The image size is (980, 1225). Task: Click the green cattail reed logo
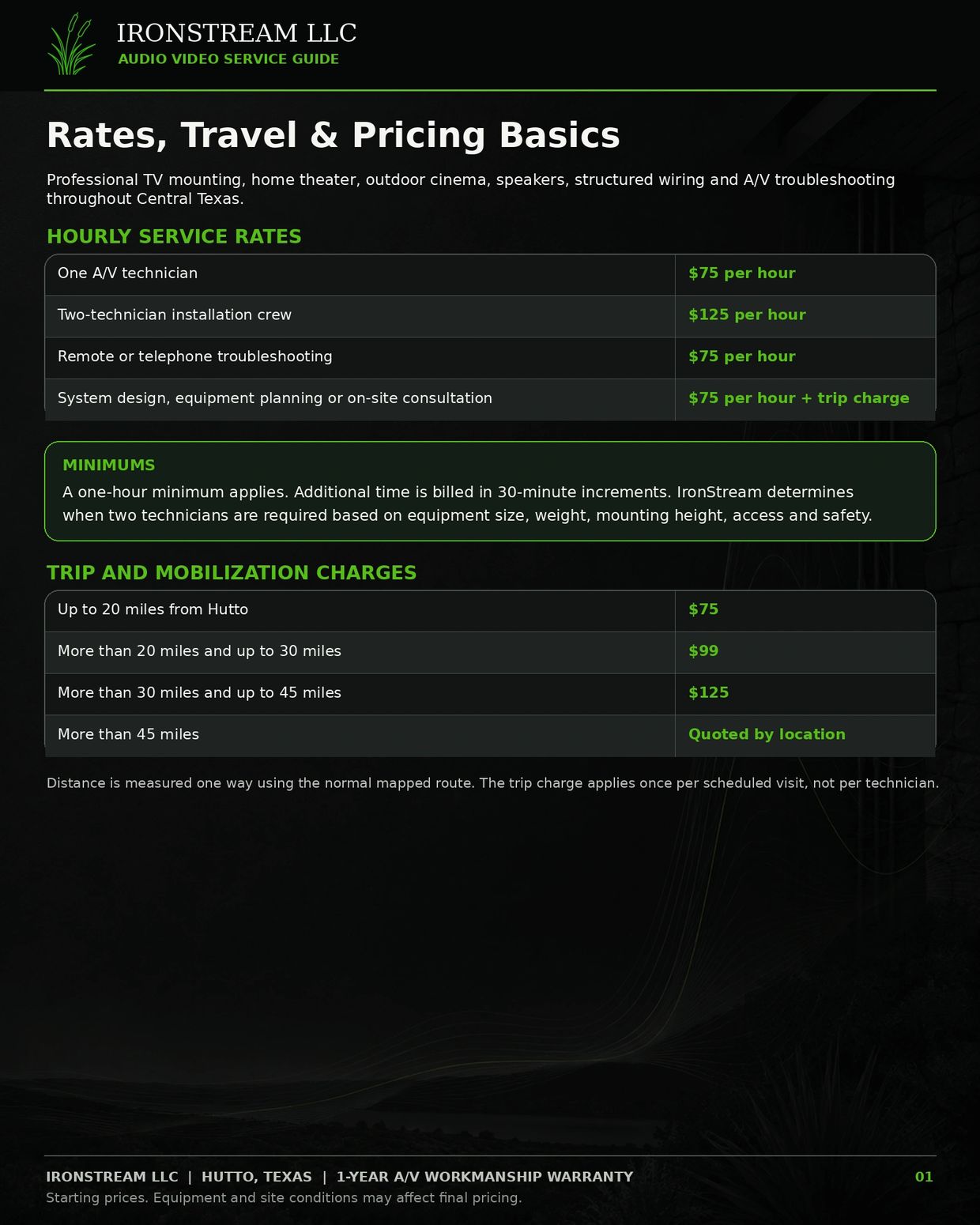pyautogui.click(x=71, y=44)
